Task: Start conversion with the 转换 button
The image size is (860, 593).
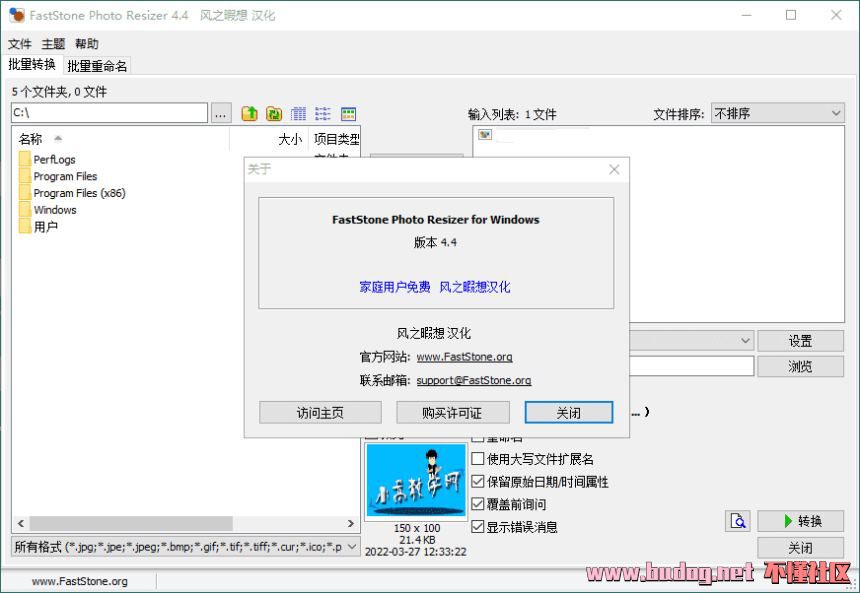Action: 800,521
